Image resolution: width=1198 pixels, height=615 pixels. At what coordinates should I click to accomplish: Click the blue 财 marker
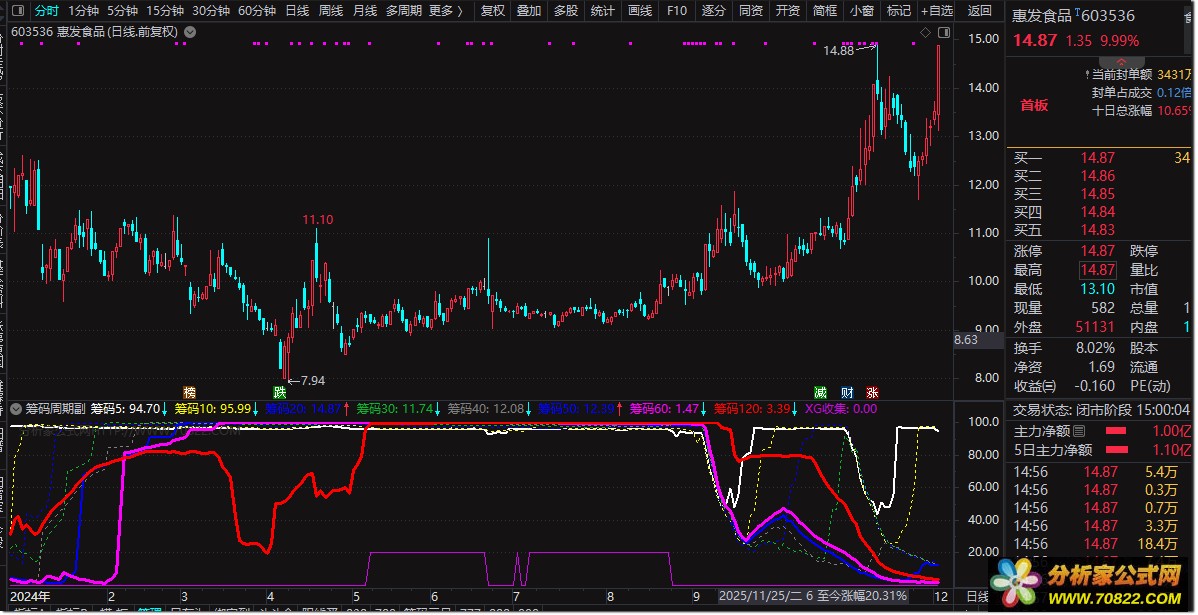click(x=847, y=393)
